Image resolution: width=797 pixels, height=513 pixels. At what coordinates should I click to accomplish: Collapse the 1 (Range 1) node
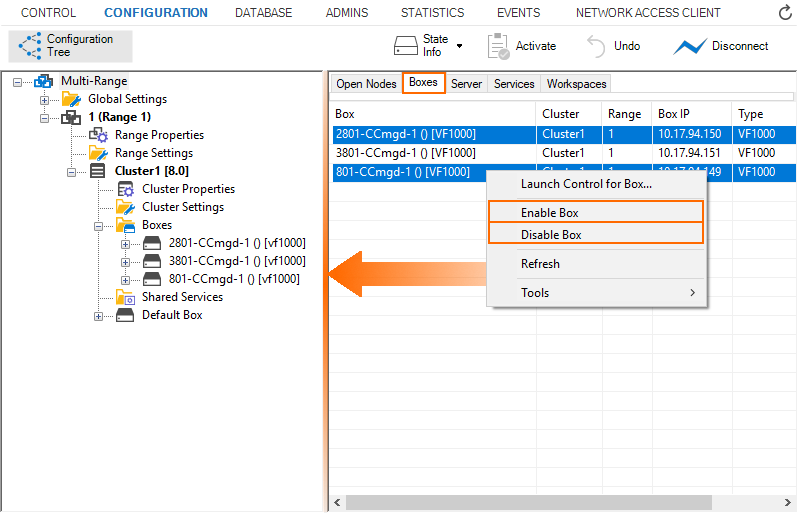(45, 118)
